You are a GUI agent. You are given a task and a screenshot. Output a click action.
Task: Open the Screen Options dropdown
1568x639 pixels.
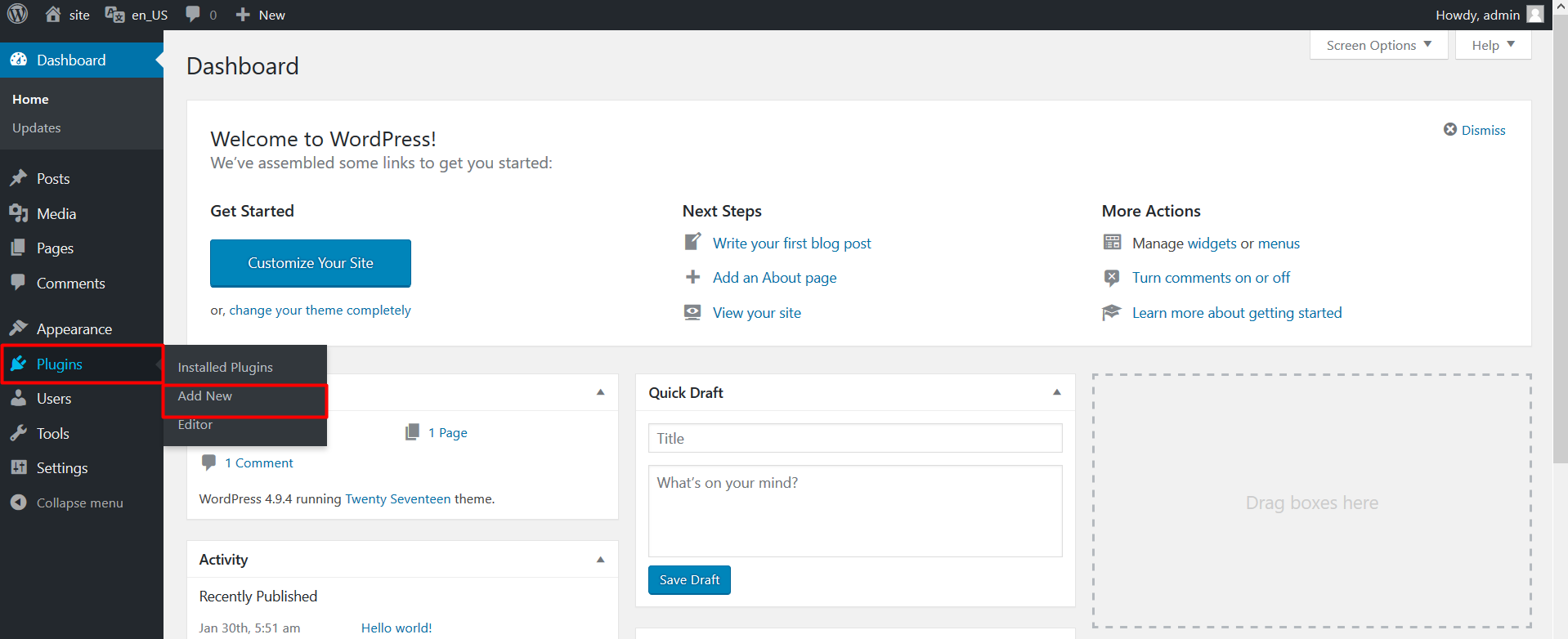(1378, 45)
